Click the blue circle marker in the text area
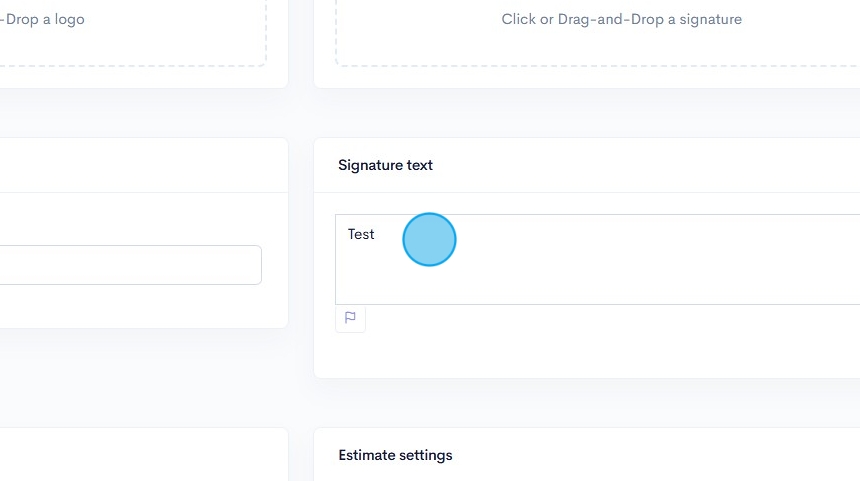The width and height of the screenshot is (860, 481). click(429, 240)
